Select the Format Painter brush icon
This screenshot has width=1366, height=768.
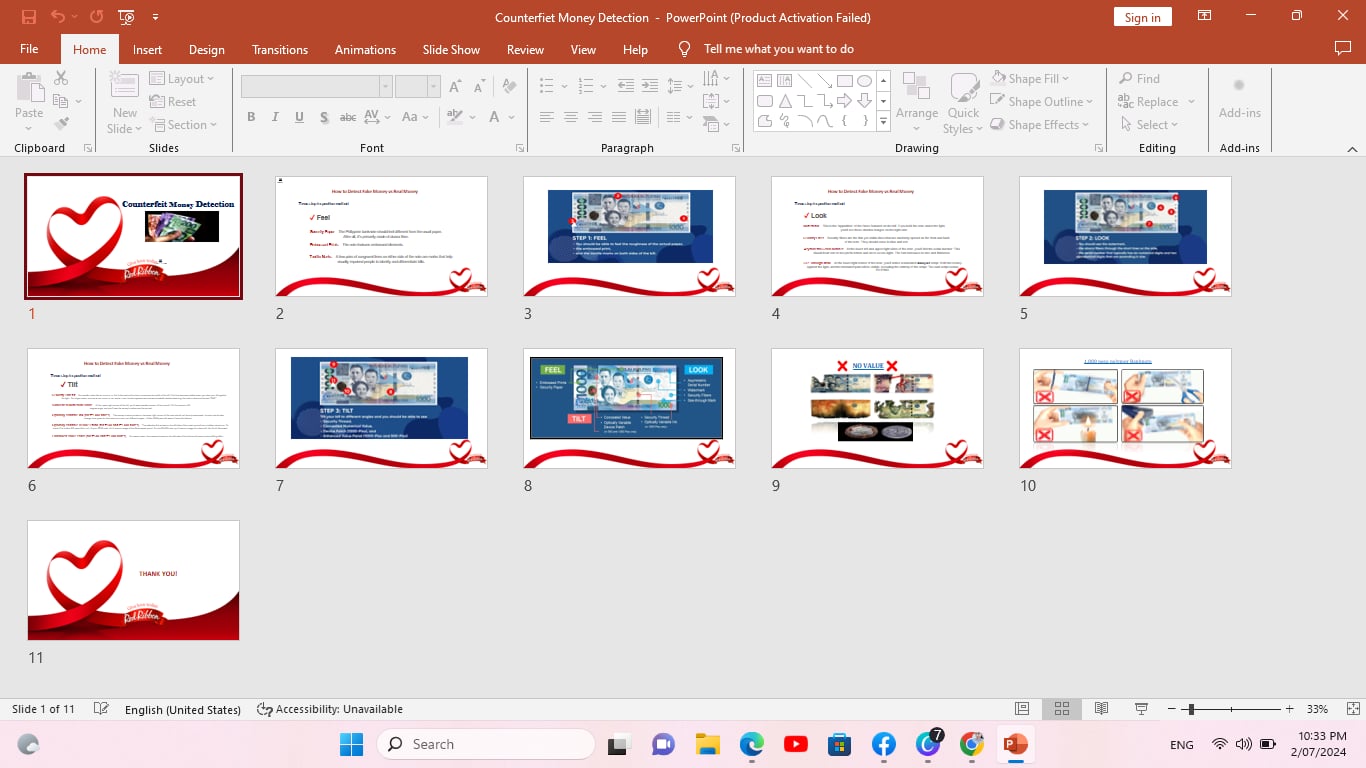pos(61,124)
